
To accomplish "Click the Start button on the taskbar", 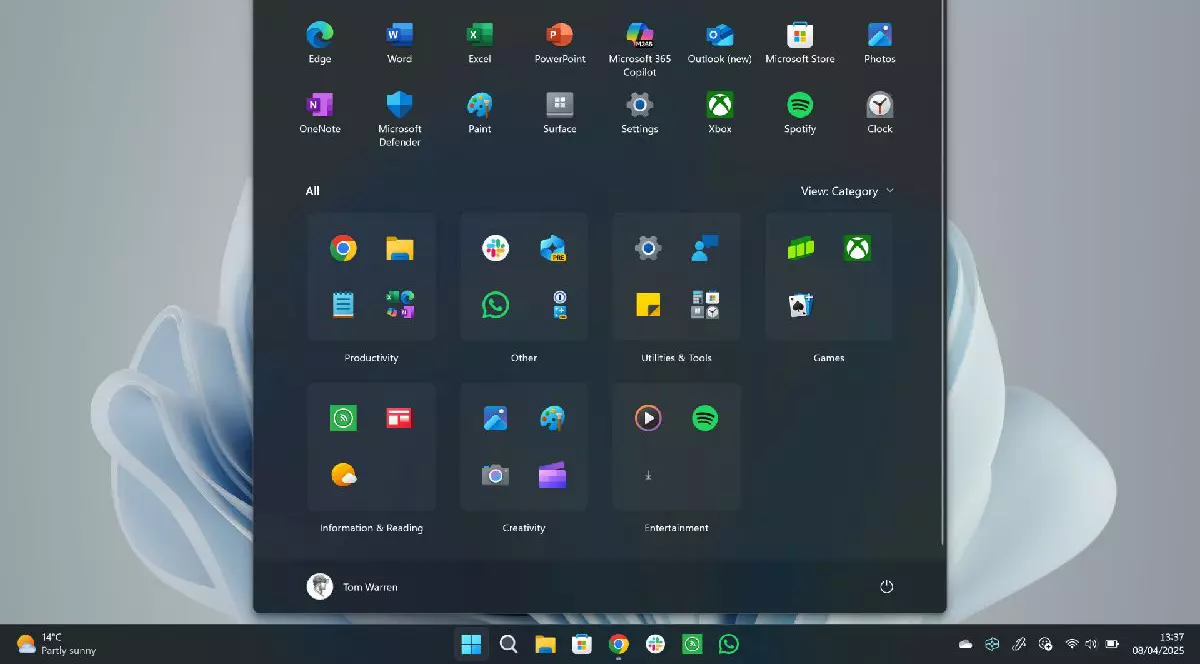I will tap(471, 644).
